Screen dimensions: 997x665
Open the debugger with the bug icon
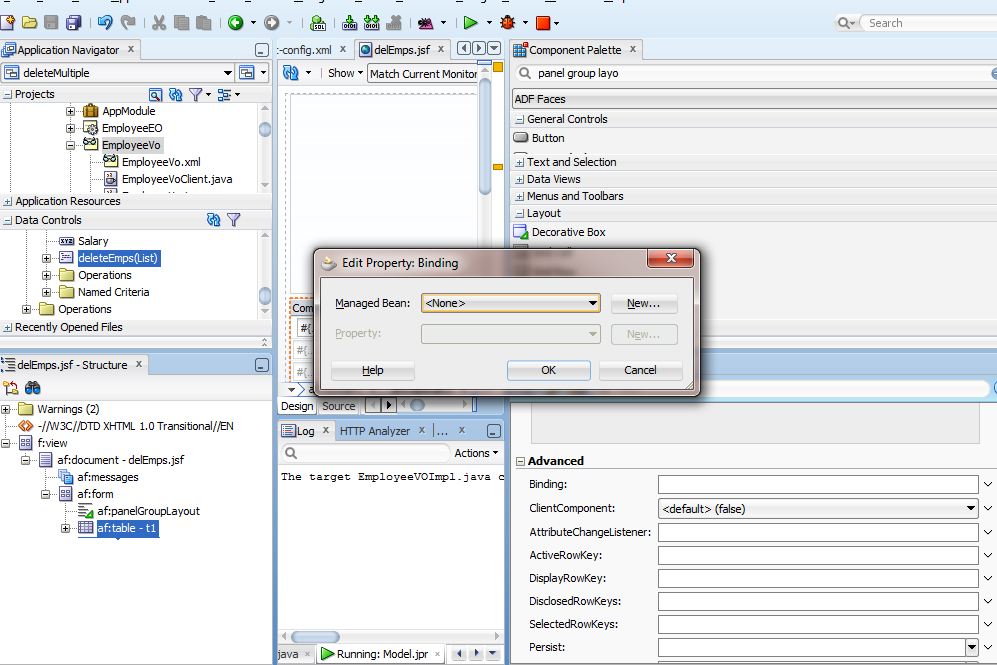point(508,22)
